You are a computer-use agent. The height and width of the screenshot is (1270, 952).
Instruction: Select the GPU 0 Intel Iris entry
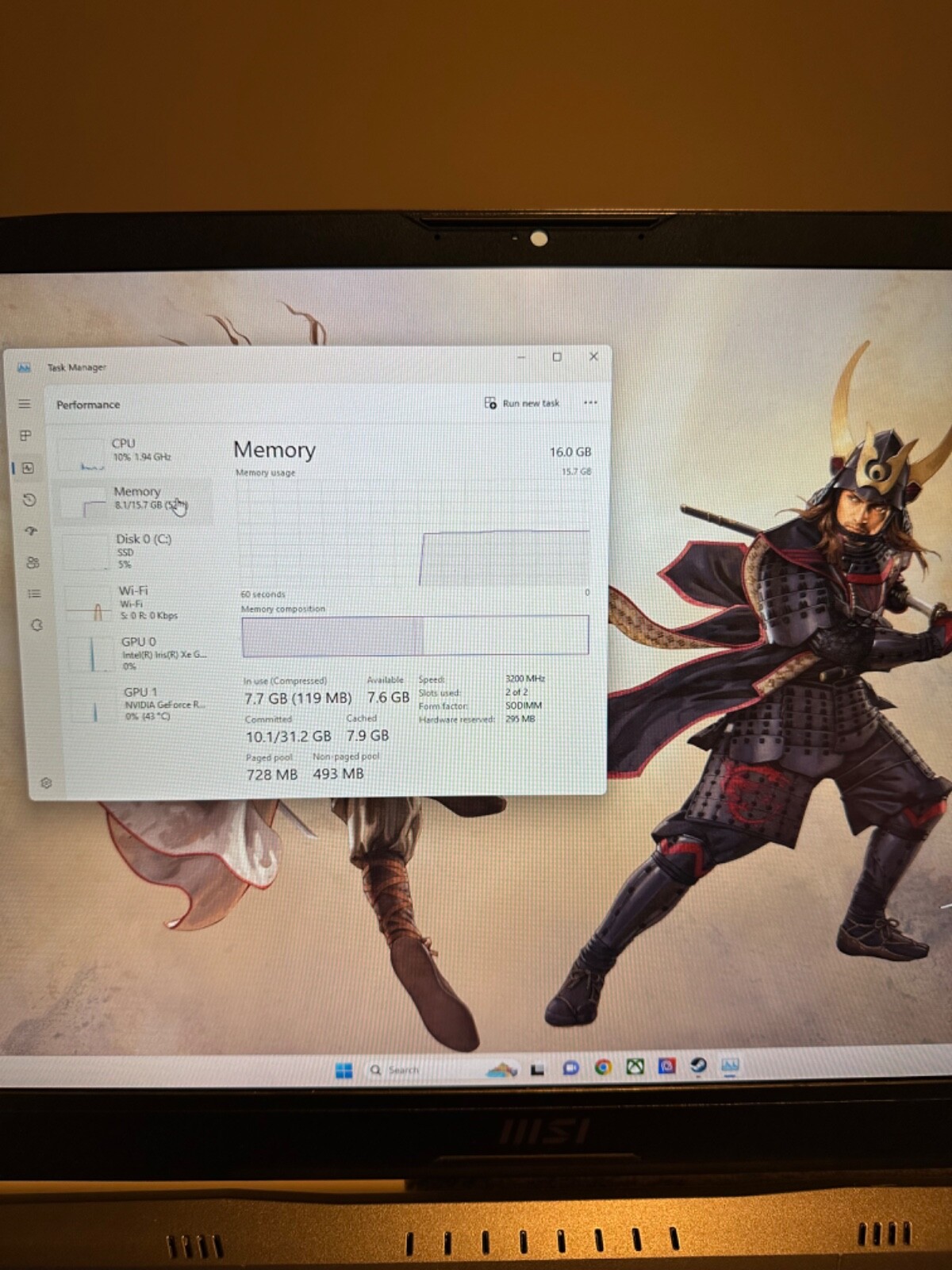click(141, 654)
